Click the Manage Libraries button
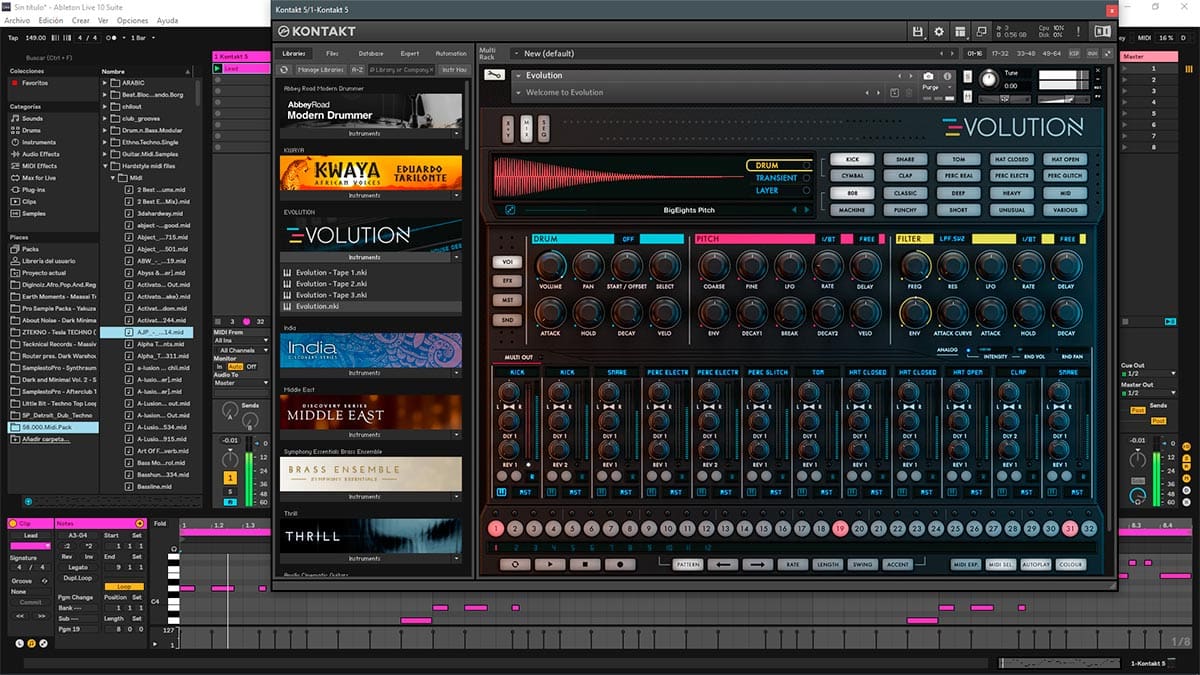This screenshot has height=675, width=1200. pos(320,70)
